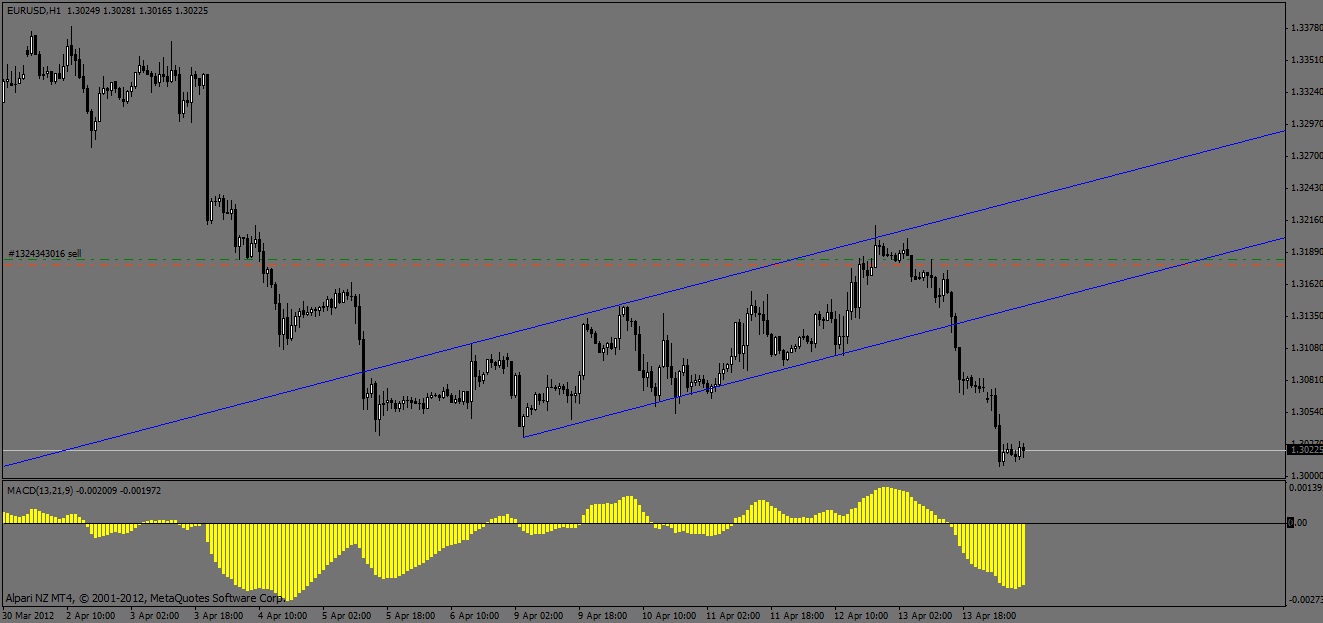Click the 1.3162 price axis label
Image resolution: width=1323 pixels, height=623 pixels.
point(1307,284)
